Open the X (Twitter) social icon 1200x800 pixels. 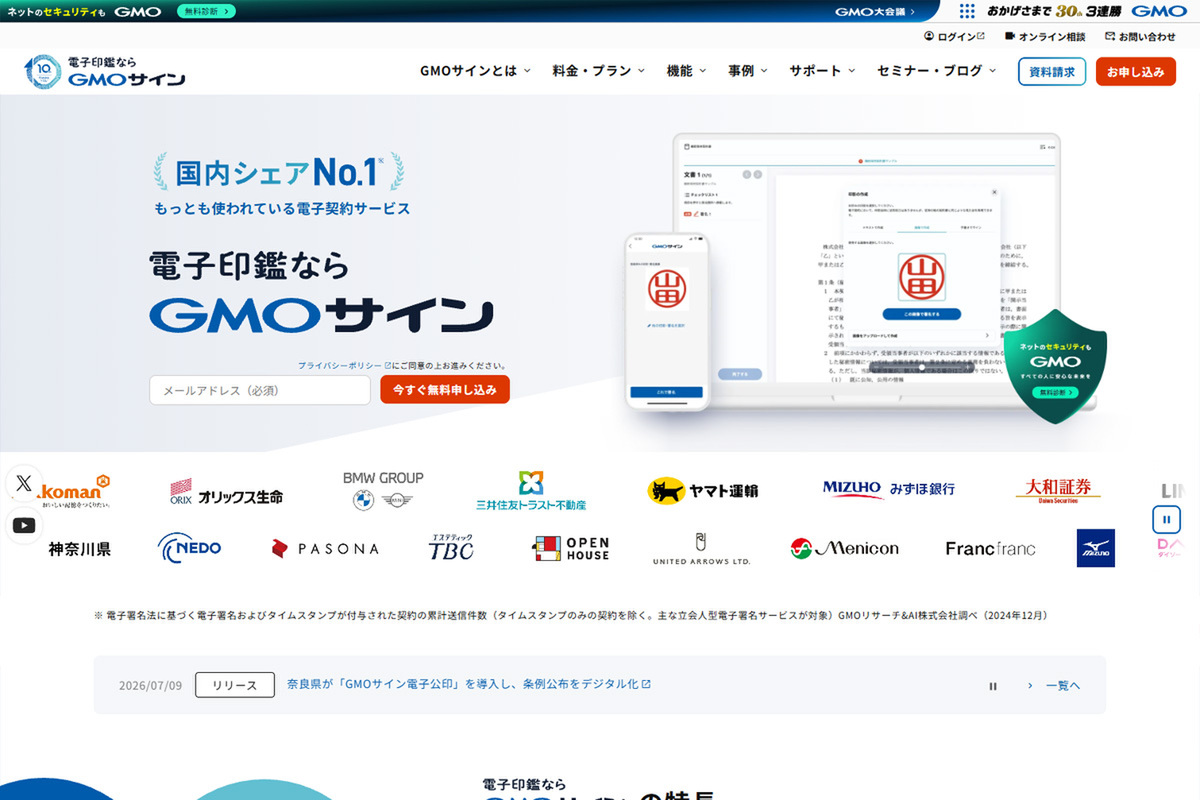click(x=24, y=483)
